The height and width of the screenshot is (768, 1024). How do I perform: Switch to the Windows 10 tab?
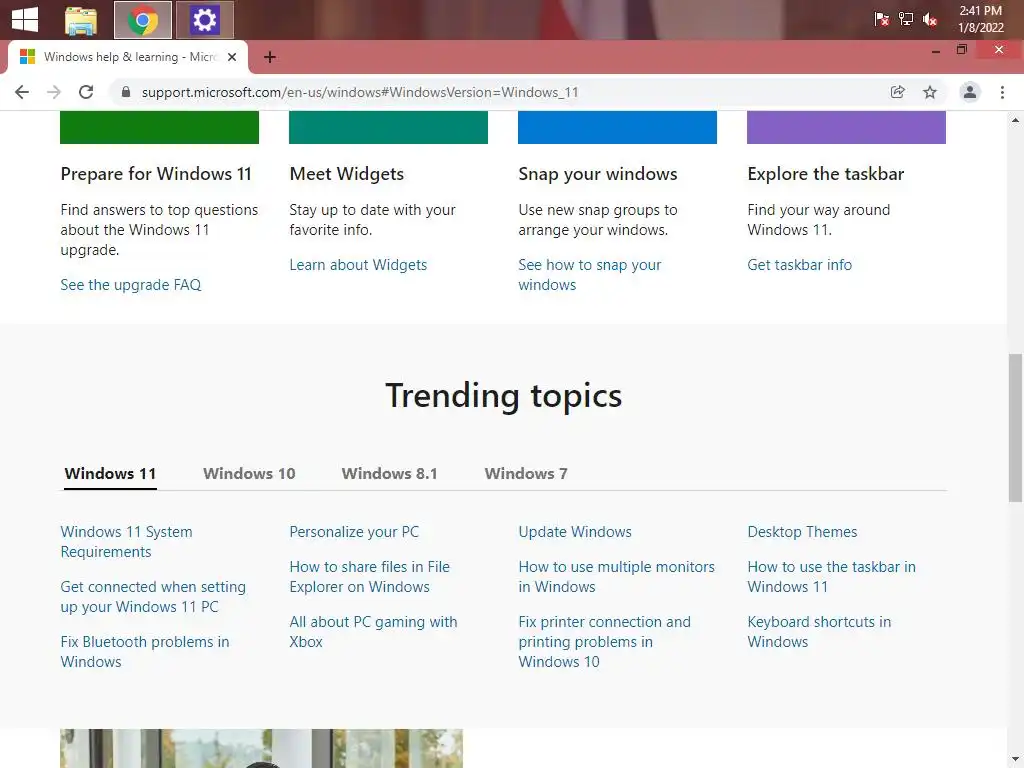coord(249,473)
